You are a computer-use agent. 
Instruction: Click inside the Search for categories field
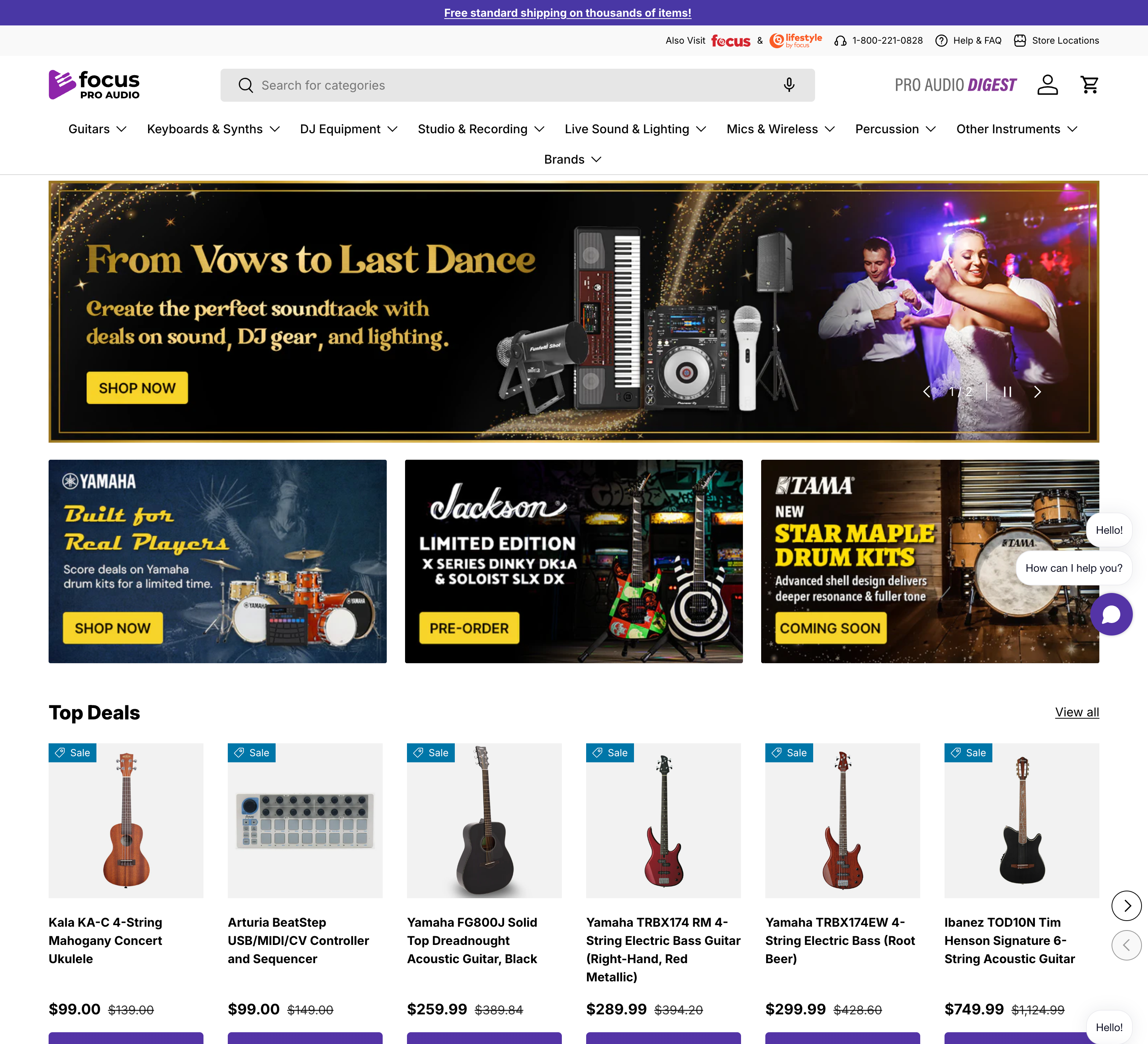point(456,85)
